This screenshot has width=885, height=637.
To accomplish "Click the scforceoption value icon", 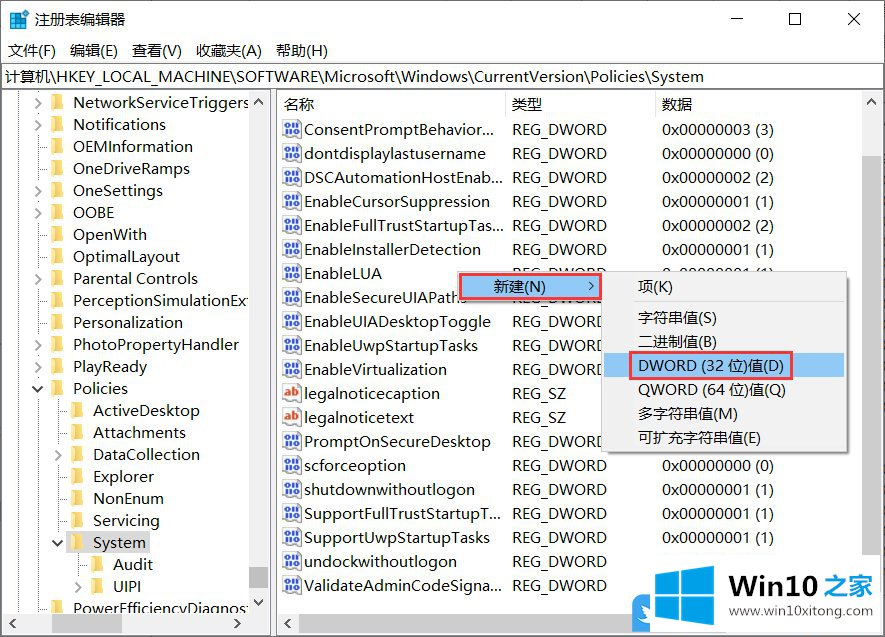I will tap(291, 465).
